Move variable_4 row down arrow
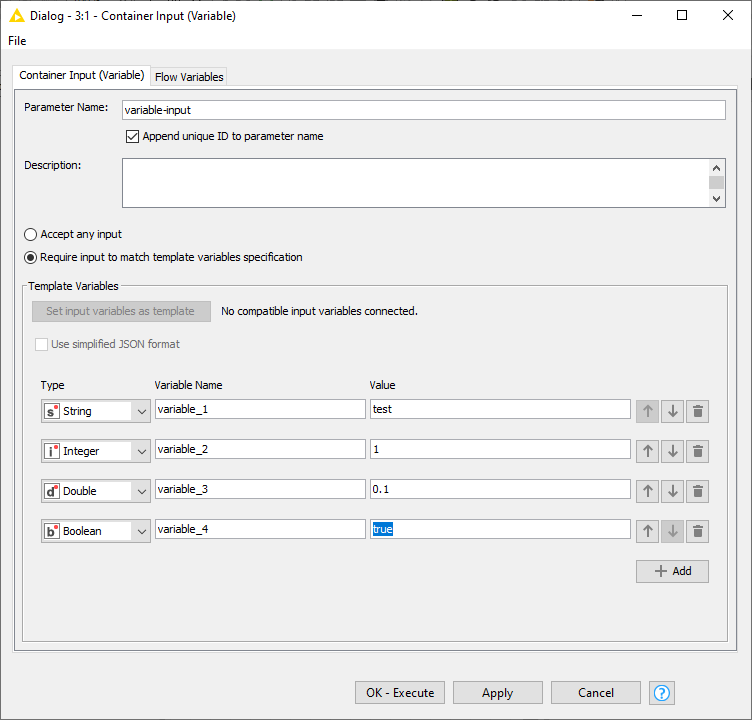 click(672, 531)
